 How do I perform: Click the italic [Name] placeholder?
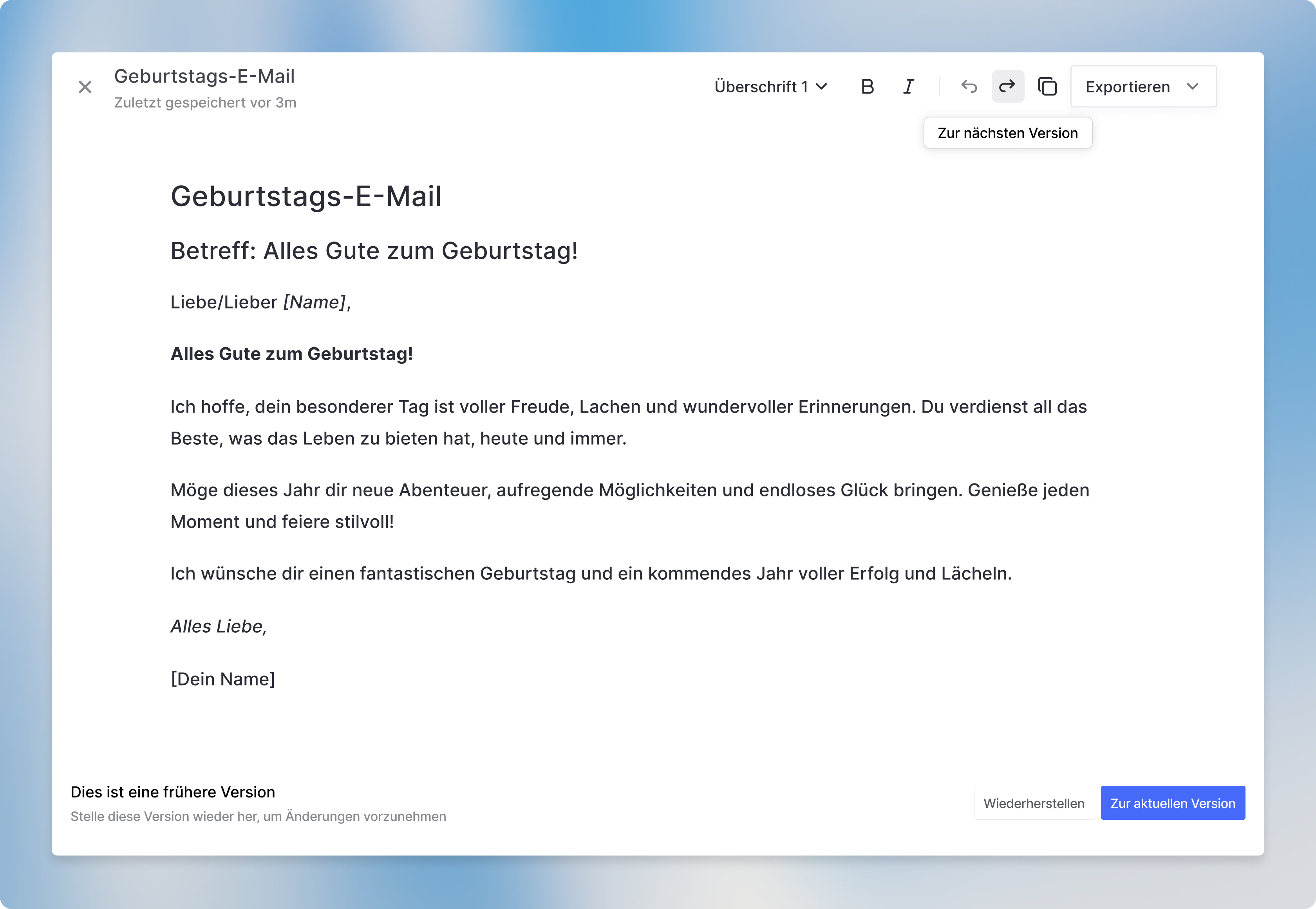point(315,303)
